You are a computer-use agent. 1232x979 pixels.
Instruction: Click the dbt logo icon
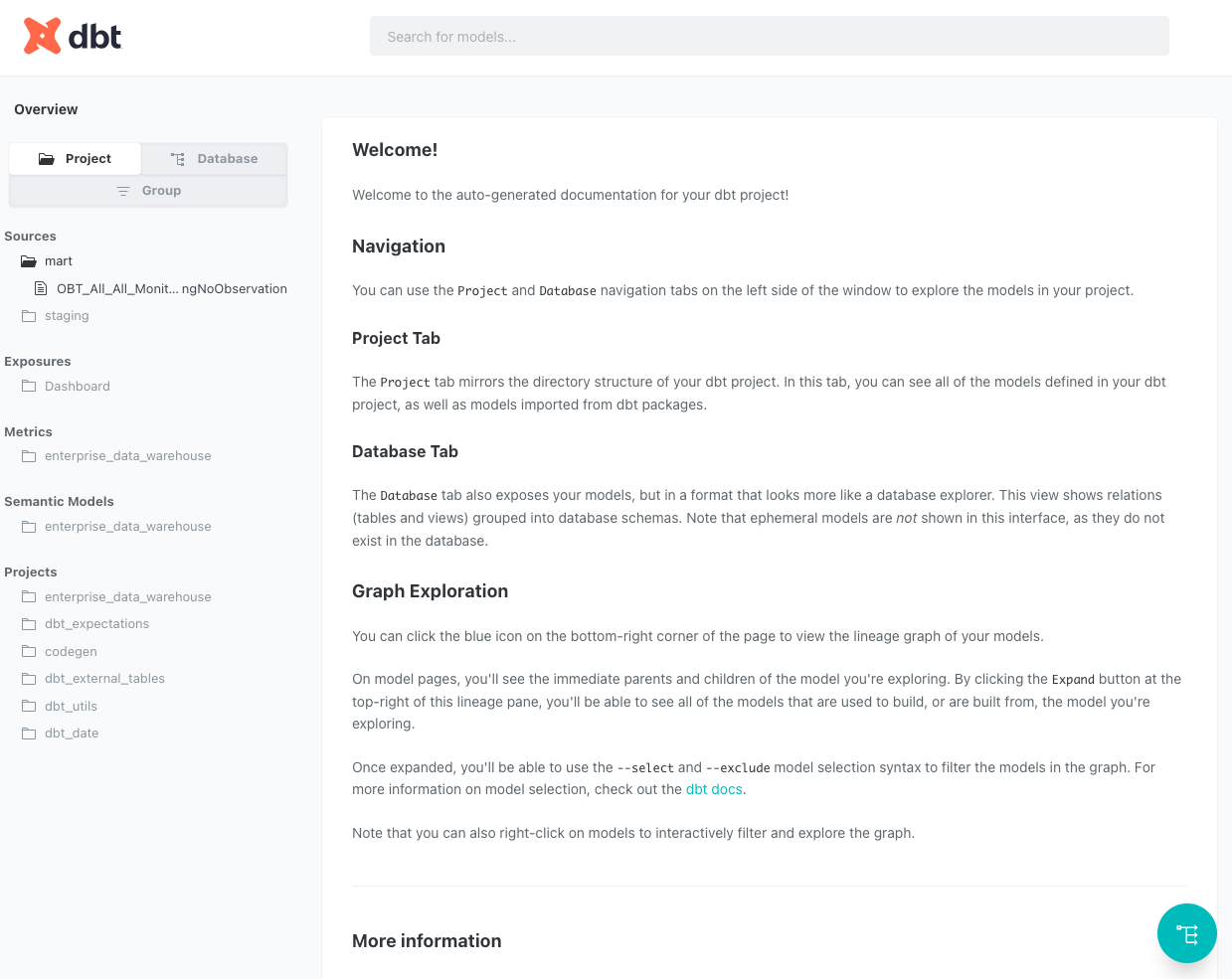[x=43, y=36]
